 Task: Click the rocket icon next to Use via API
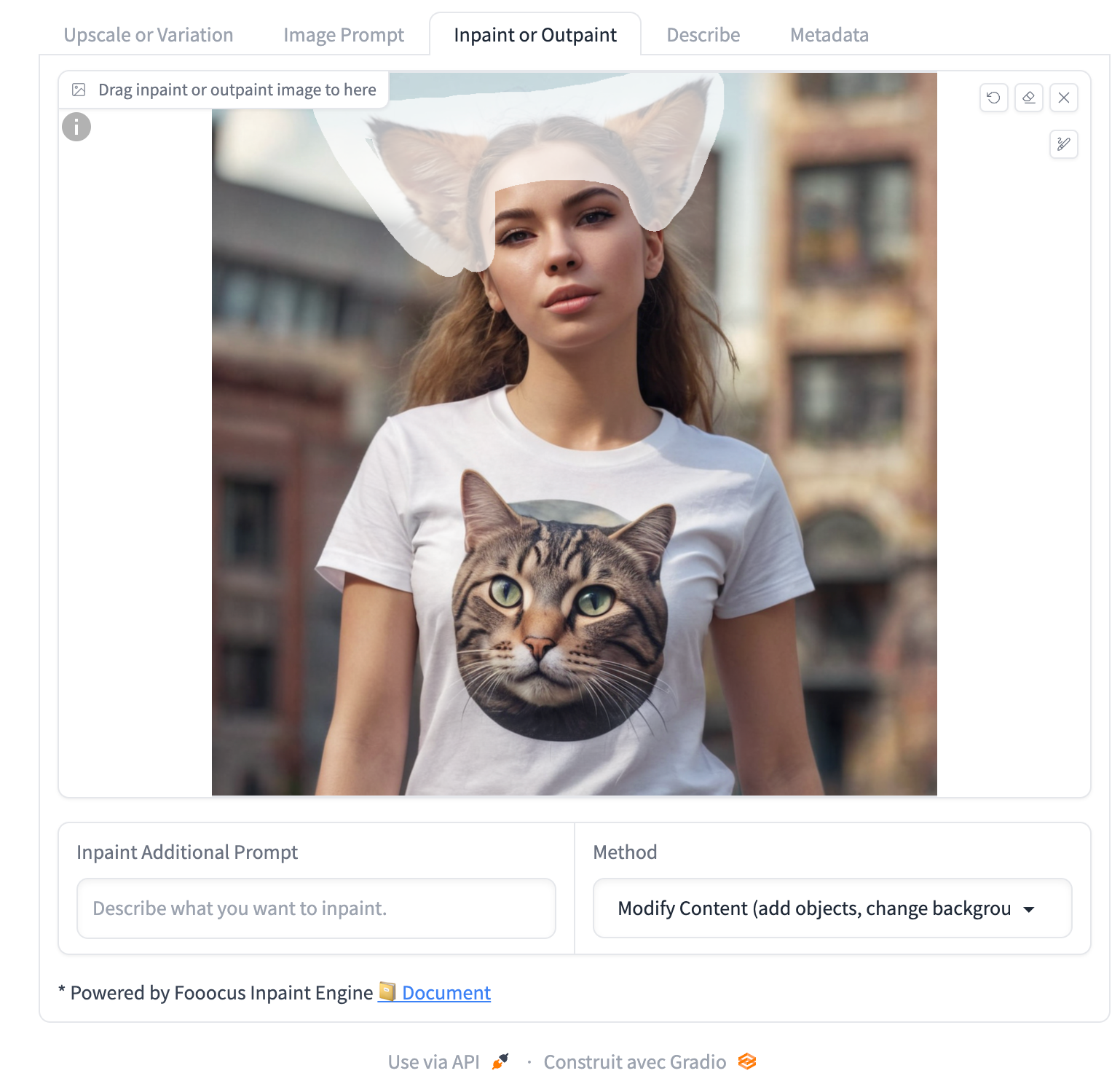498,1061
